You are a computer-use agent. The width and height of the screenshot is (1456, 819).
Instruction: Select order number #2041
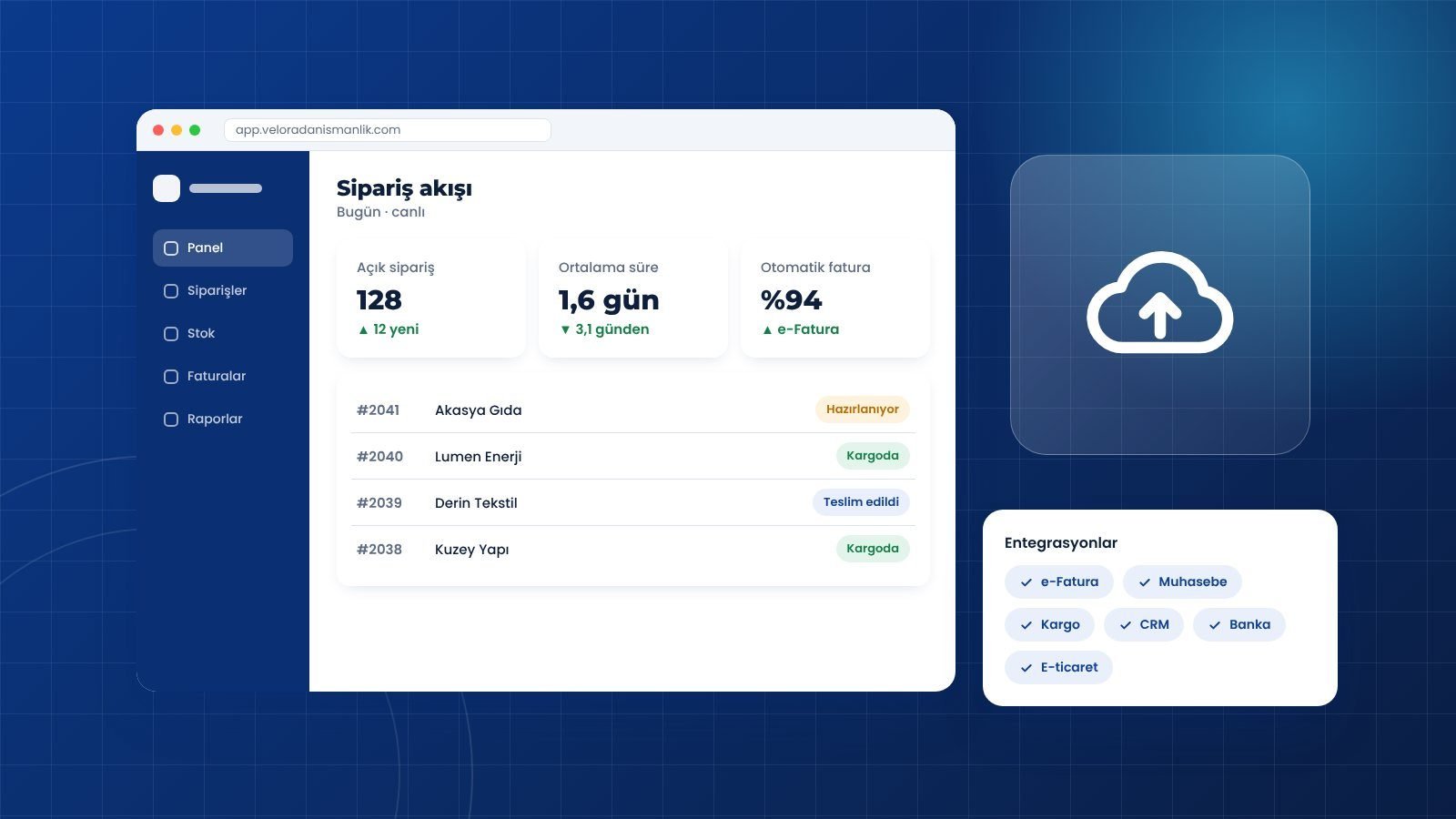[378, 410]
